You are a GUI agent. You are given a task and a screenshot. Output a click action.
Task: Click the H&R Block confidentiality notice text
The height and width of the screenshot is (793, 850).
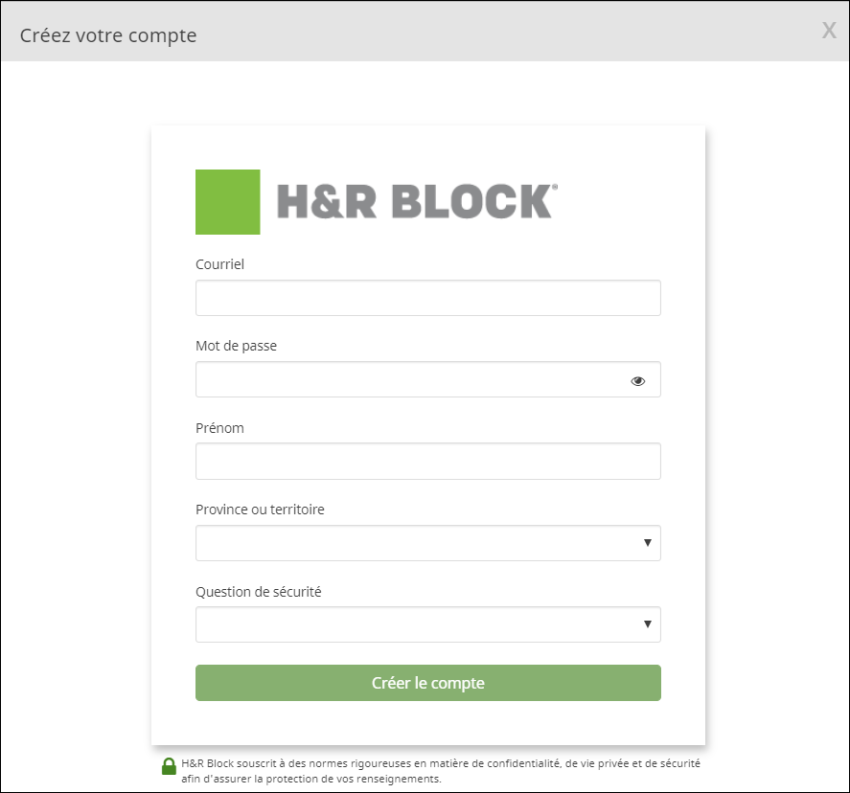[x=441, y=771]
